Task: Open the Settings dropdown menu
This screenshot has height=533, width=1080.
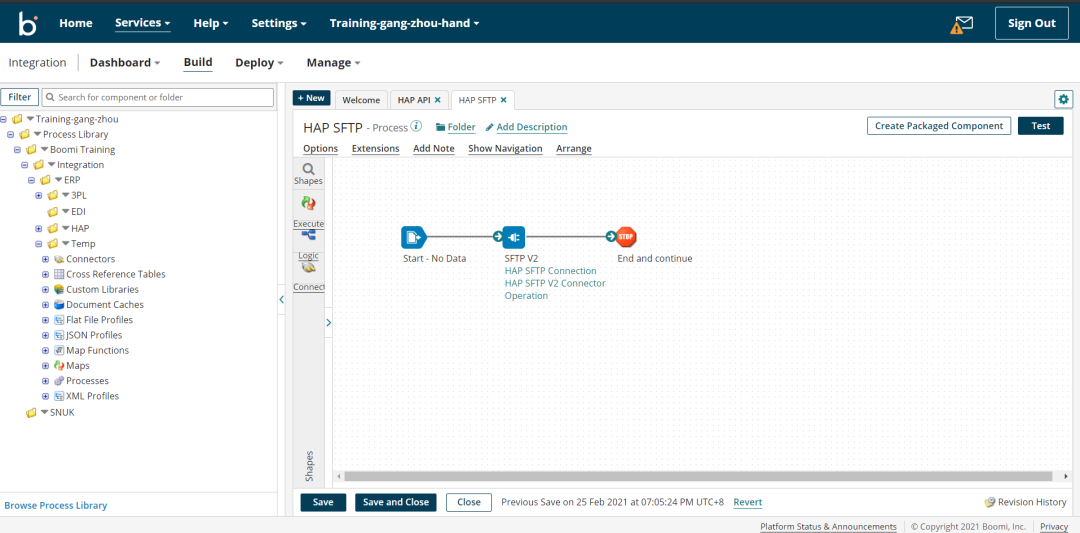Action: pyautogui.click(x=279, y=23)
